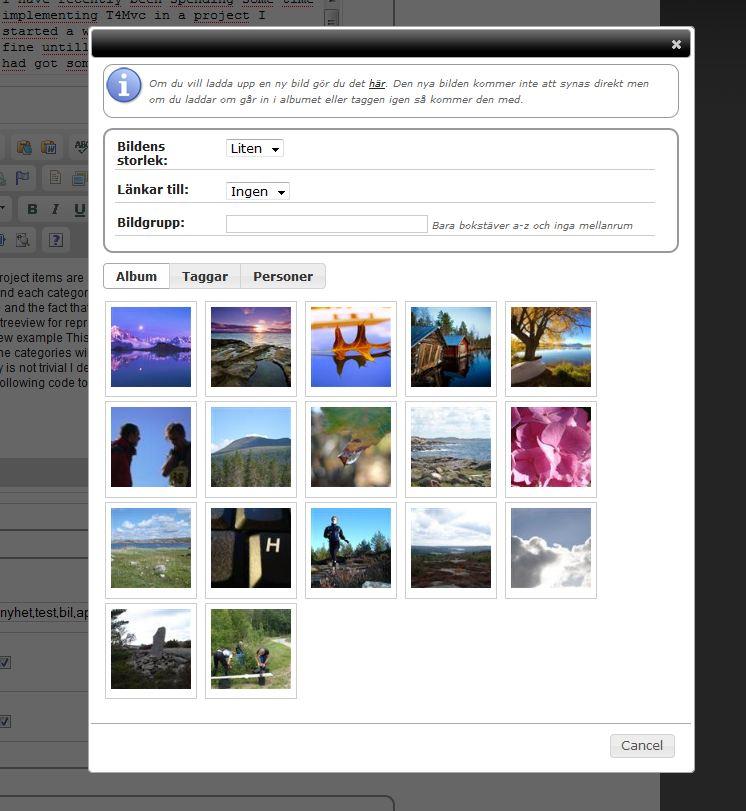This screenshot has height=811, width=746.
Task: Pick the keyboard H key thumbnail
Action: (x=251, y=548)
